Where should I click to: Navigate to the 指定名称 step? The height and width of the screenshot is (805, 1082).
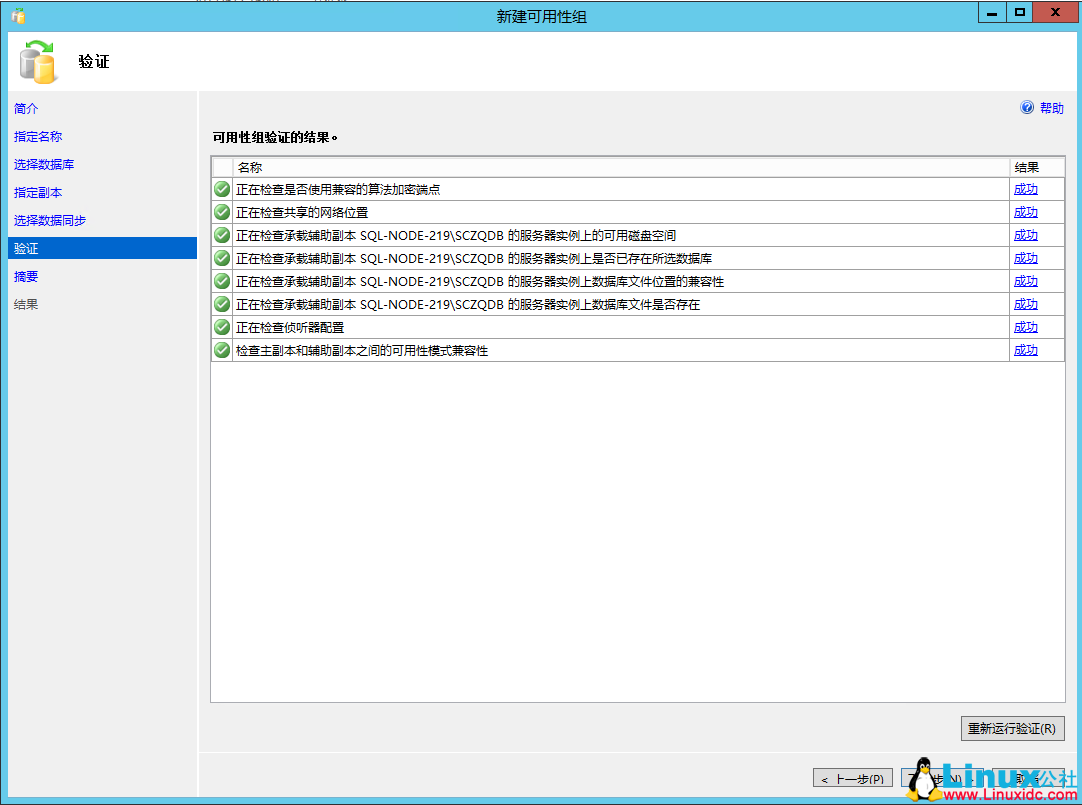39,136
